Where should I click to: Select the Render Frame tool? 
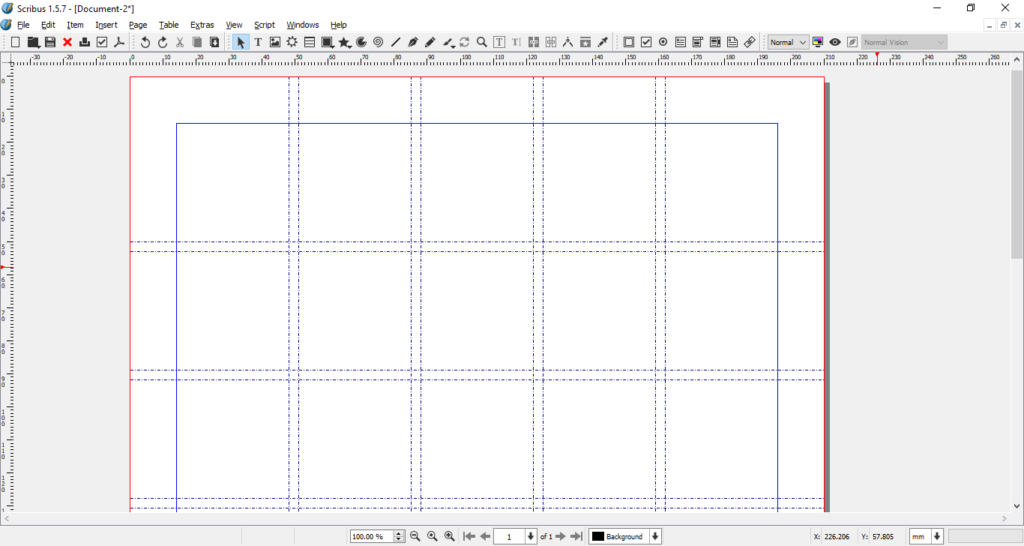click(x=292, y=42)
